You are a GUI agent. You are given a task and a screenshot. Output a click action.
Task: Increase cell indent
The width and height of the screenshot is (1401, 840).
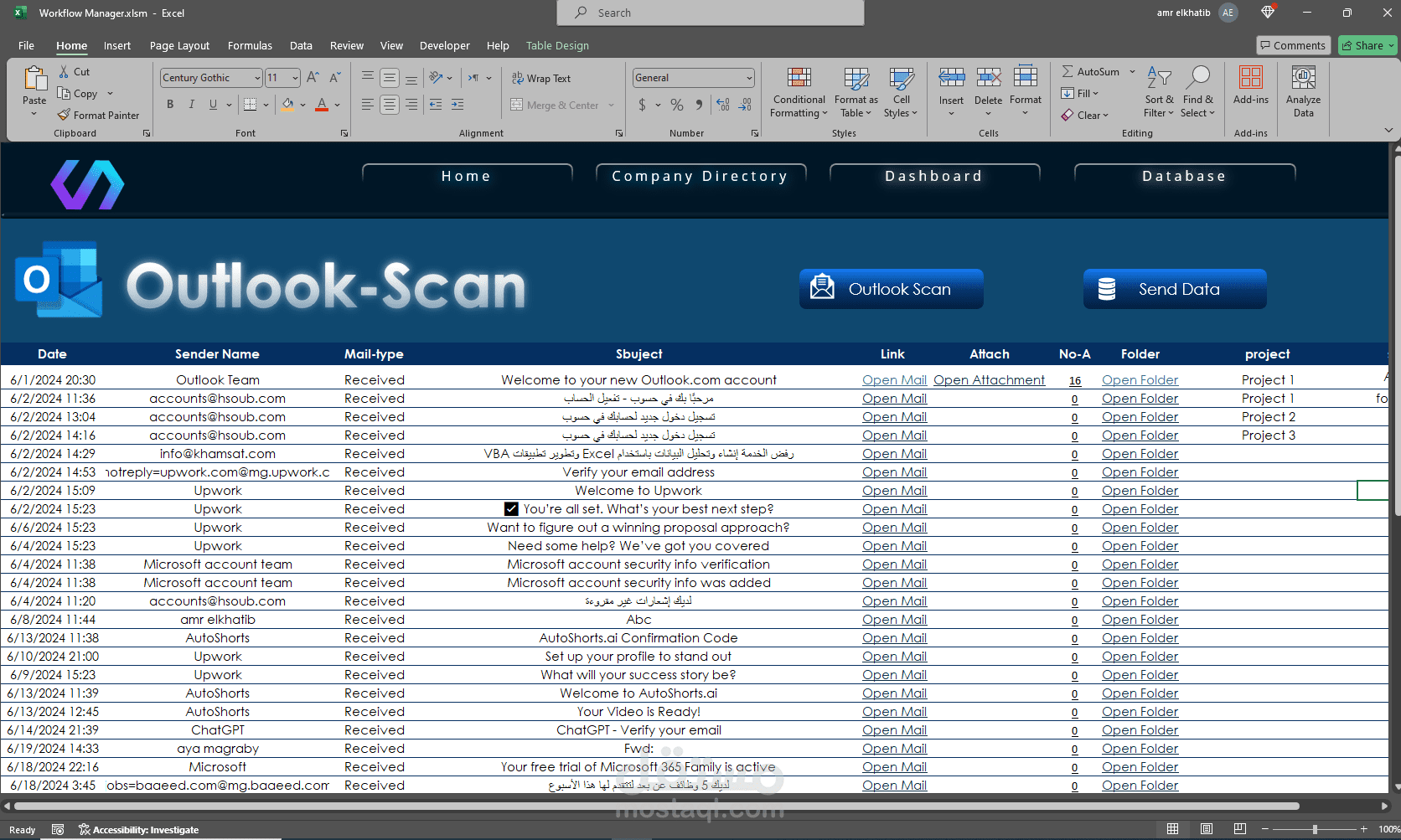(x=458, y=105)
